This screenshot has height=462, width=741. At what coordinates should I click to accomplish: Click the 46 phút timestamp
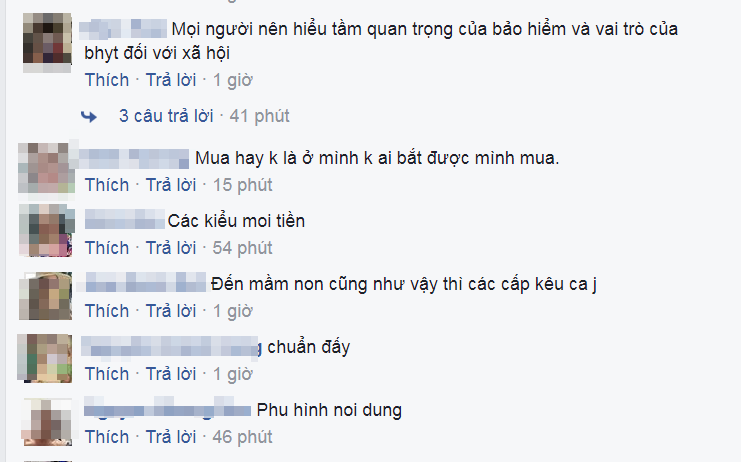point(242,436)
